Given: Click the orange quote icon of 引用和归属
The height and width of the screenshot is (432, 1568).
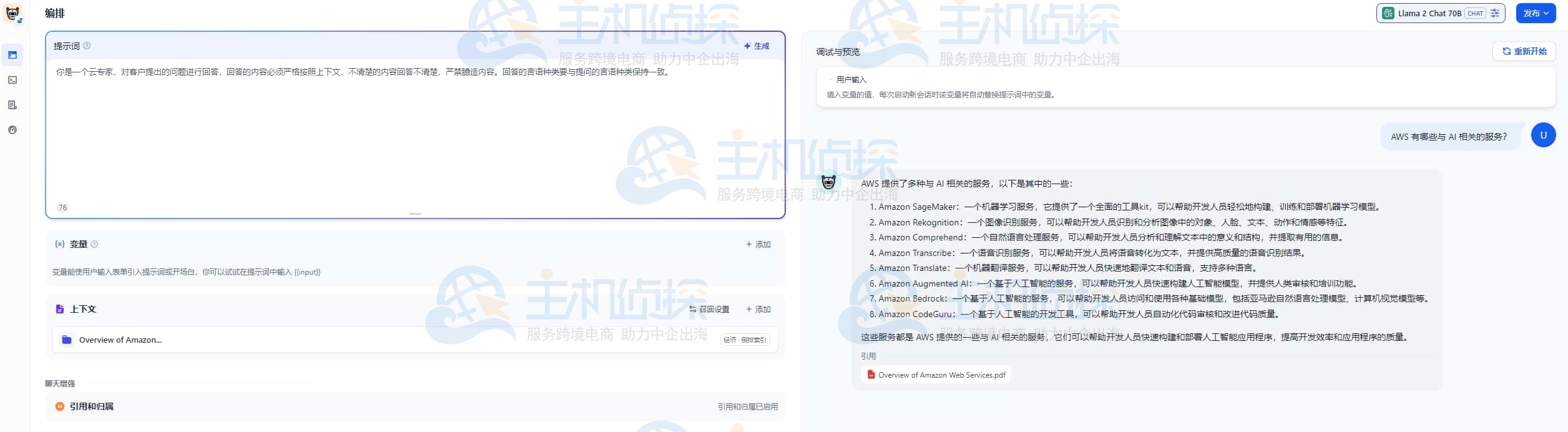Looking at the screenshot, I should coord(60,406).
